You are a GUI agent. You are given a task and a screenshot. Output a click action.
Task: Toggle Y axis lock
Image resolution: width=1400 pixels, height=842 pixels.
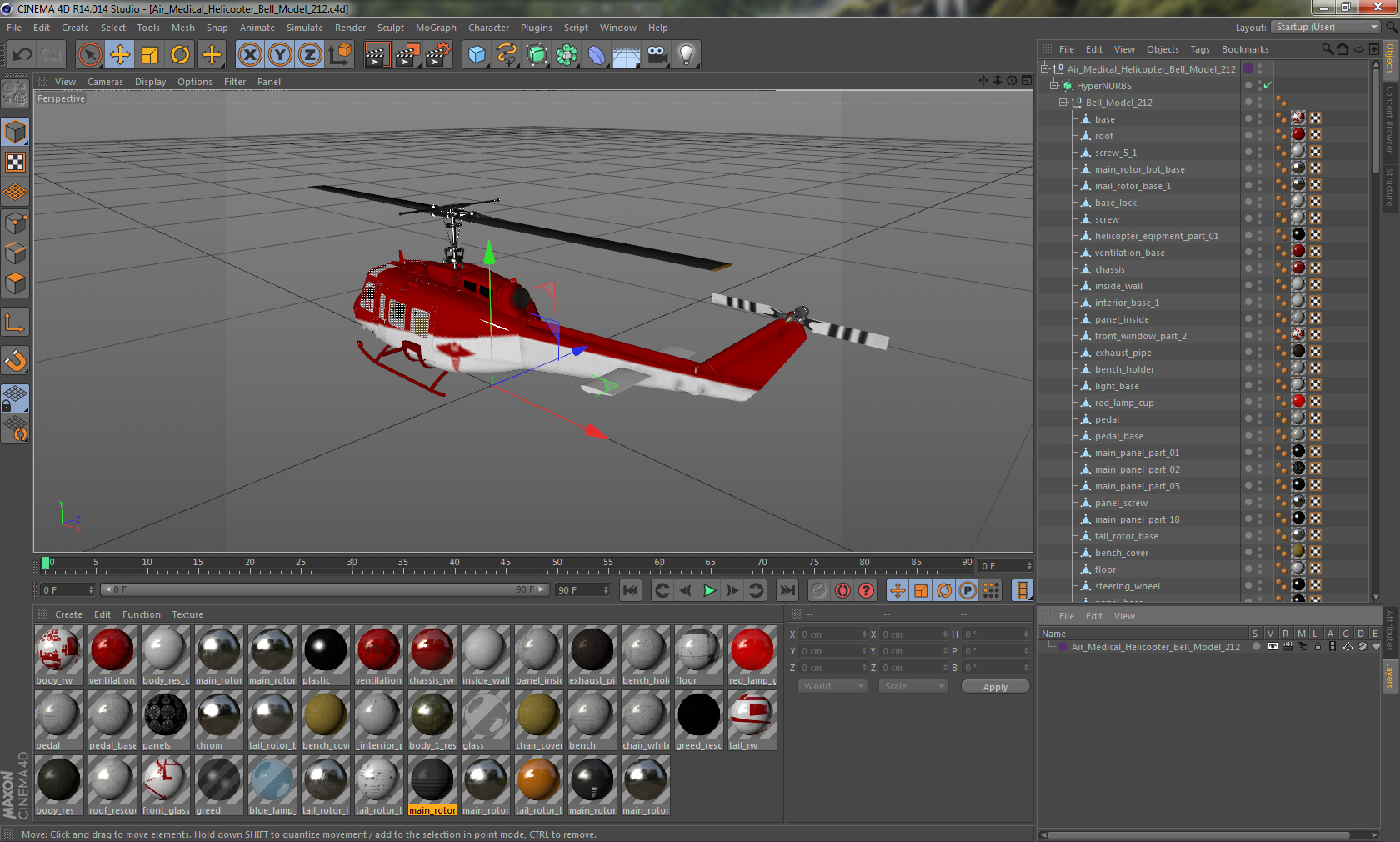point(280,55)
